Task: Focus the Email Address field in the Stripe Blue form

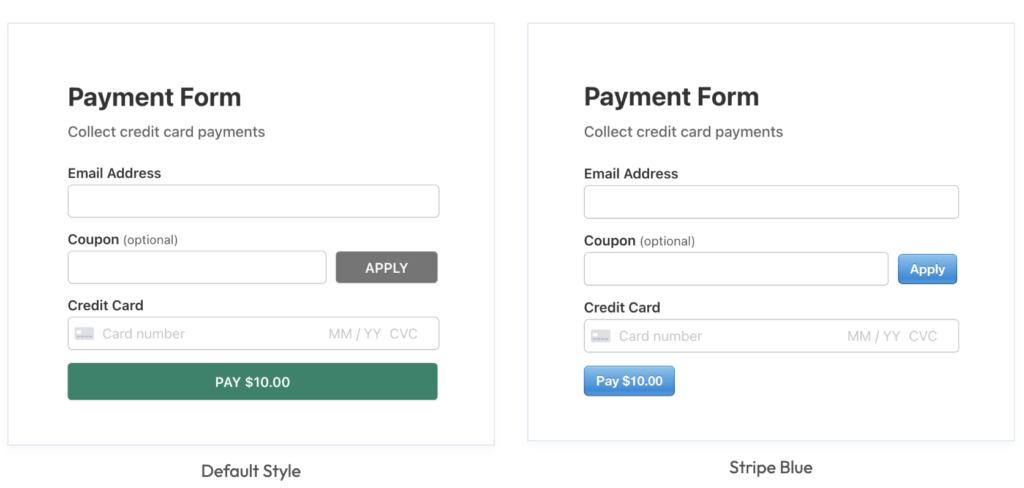Action: tap(771, 202)
